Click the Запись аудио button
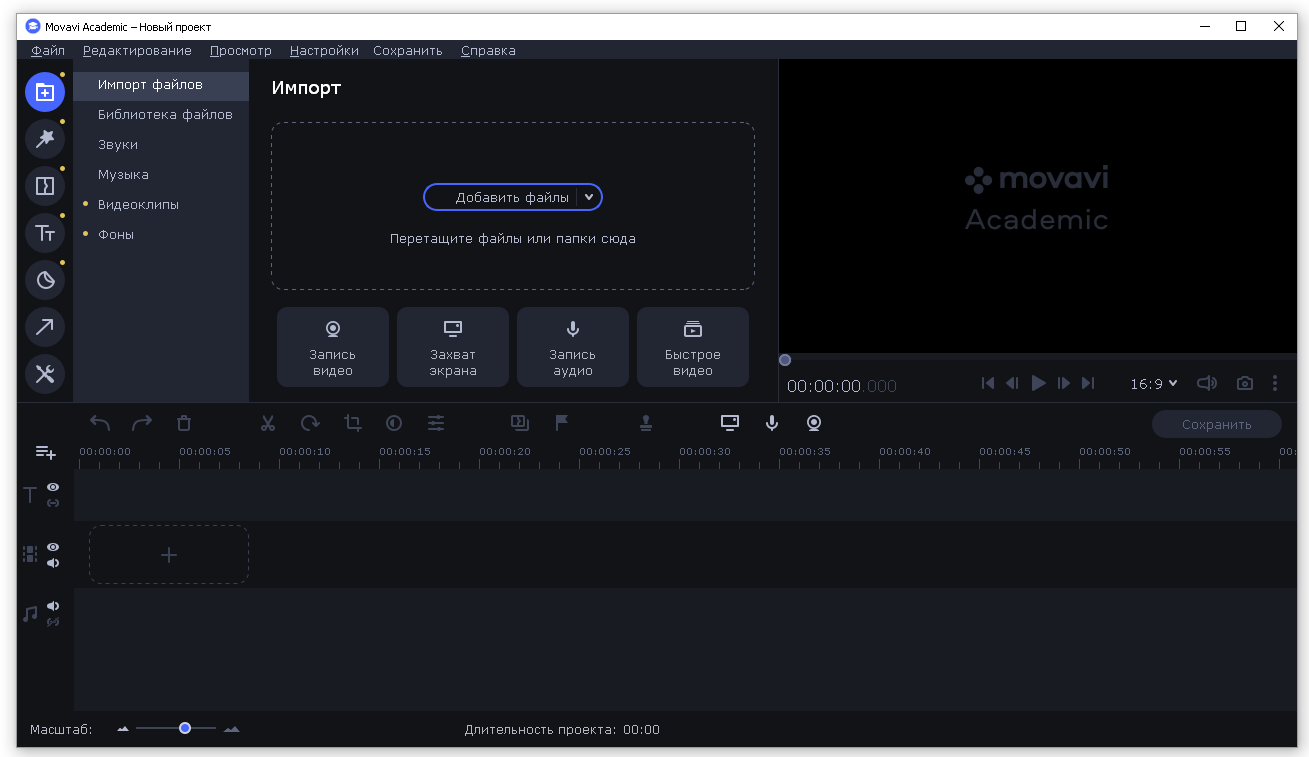The width and height of the screenshot is (1309, 757). 573,347
